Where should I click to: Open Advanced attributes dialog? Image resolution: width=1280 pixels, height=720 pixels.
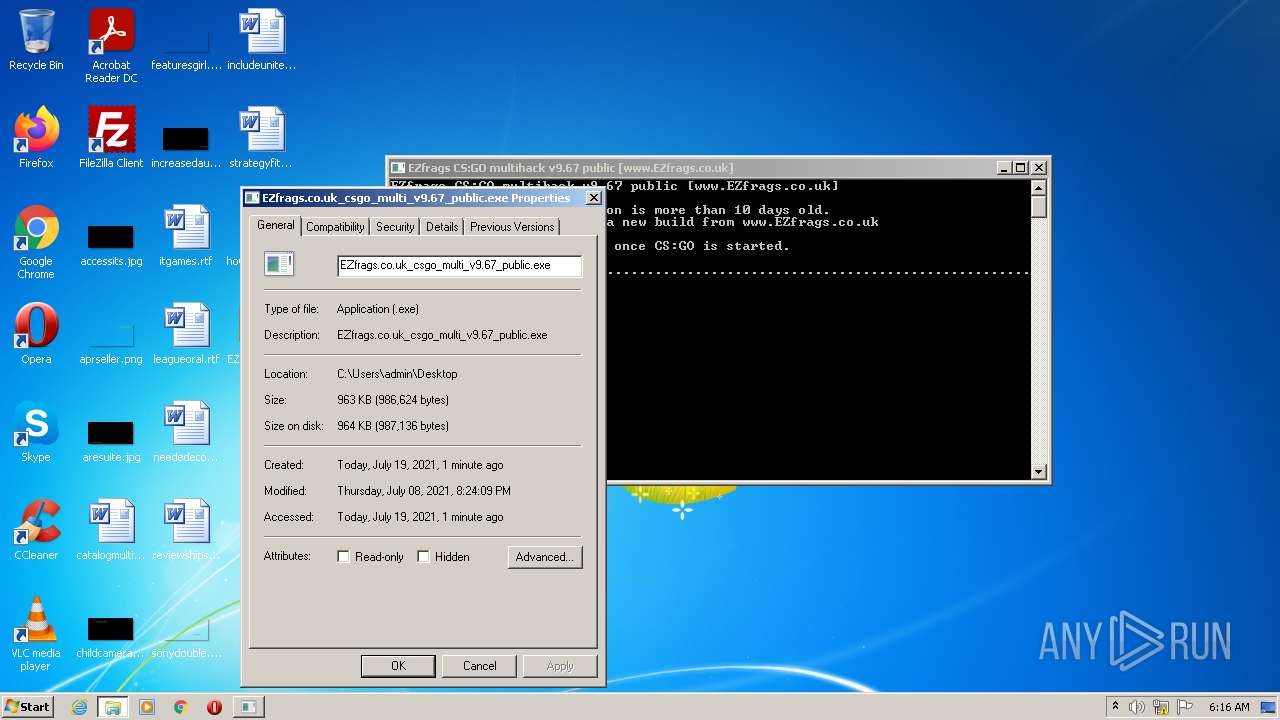(544, 557)
